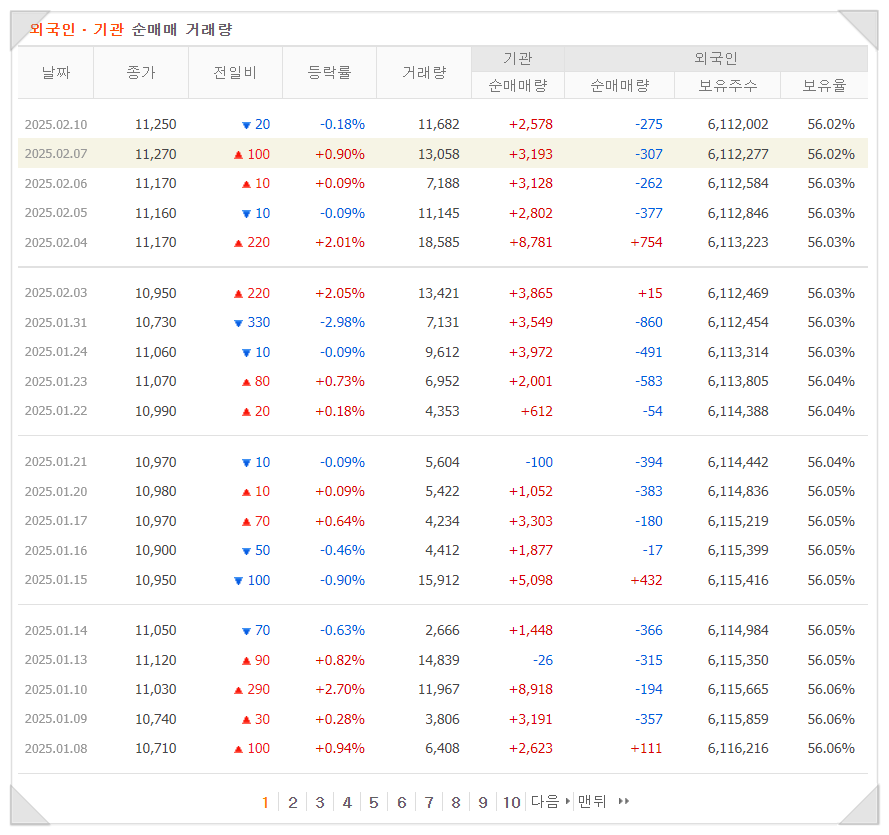This screenshot has width=889, height=835.
Task: Click the up arrow beside 290
Action: point(239,690)
